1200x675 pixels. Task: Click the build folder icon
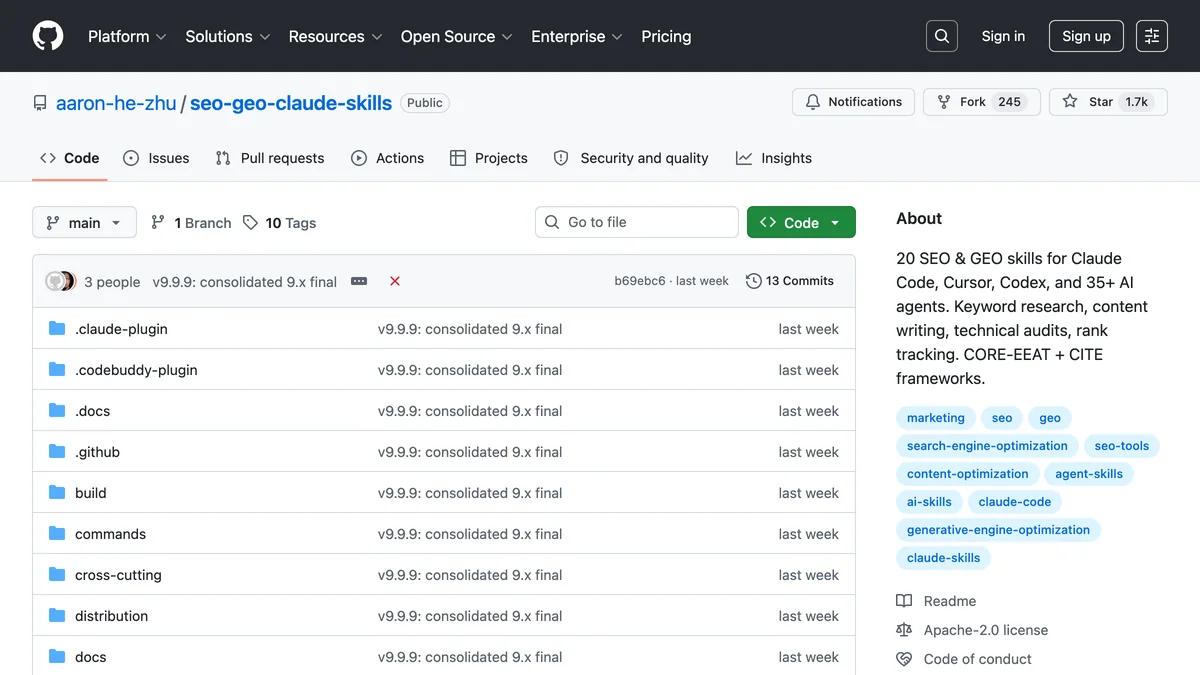coord(57,493)
